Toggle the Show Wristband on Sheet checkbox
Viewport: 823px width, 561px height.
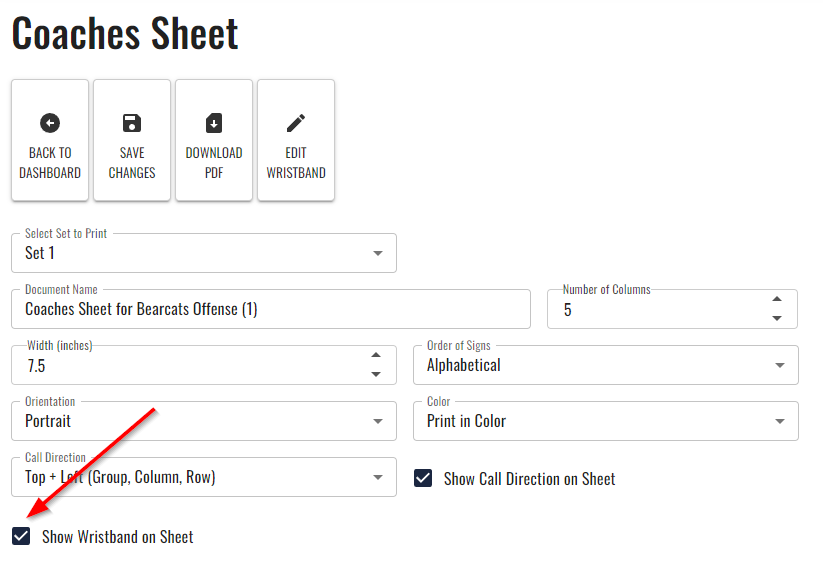tap(21, 537)
